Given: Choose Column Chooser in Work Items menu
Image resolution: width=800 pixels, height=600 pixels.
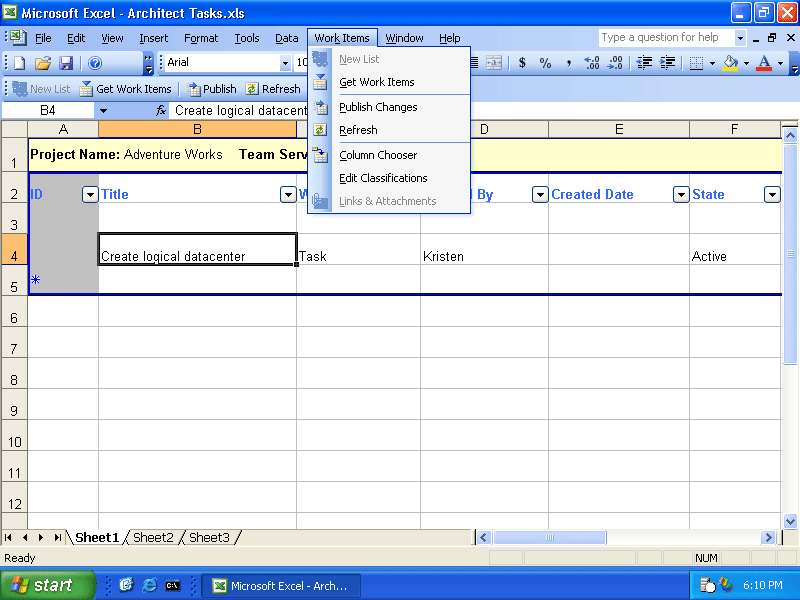Looking at the screenshot, I should 377,155.
